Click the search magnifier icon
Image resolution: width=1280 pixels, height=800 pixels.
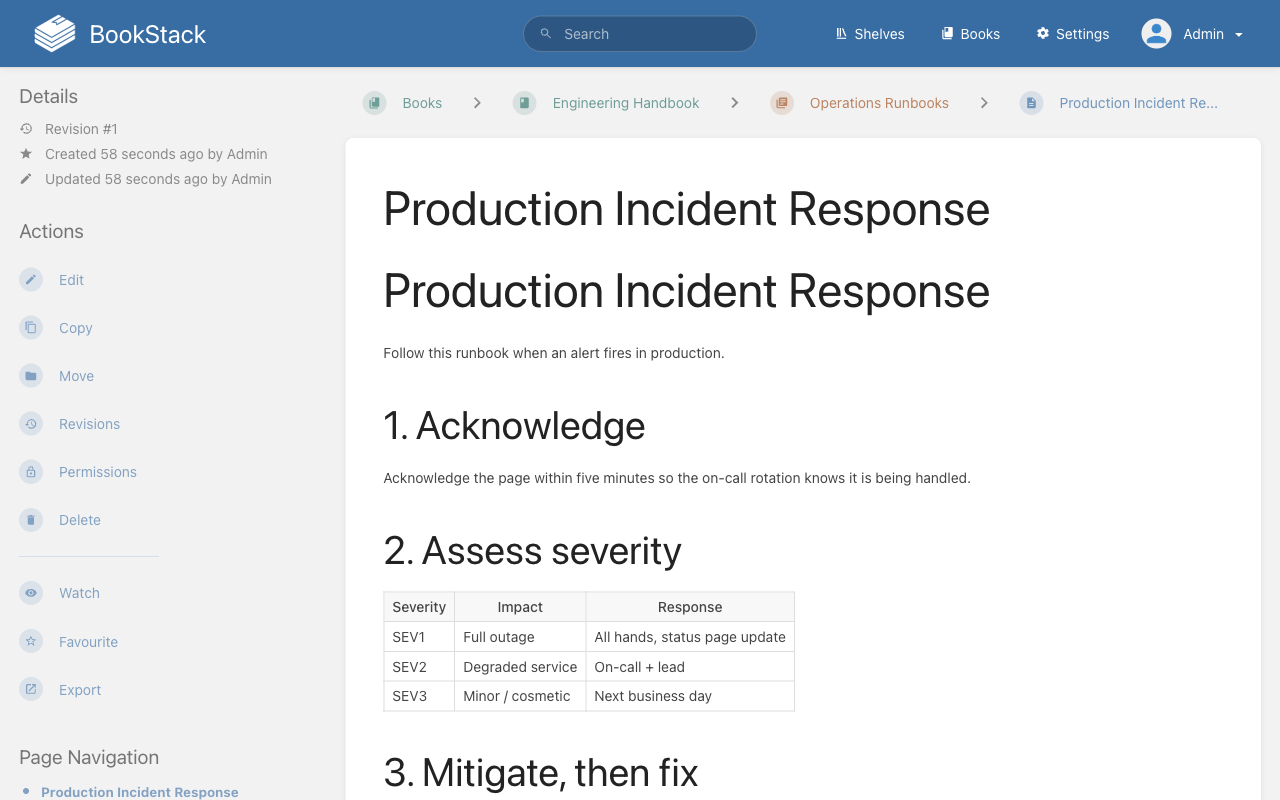tap(546, 34)
